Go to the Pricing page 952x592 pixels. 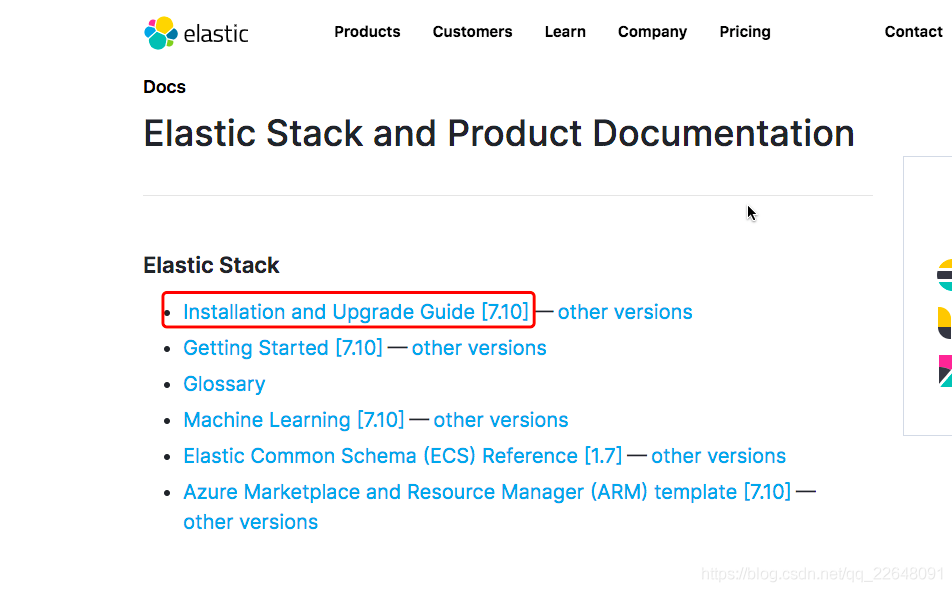click(x=745, y=32)
